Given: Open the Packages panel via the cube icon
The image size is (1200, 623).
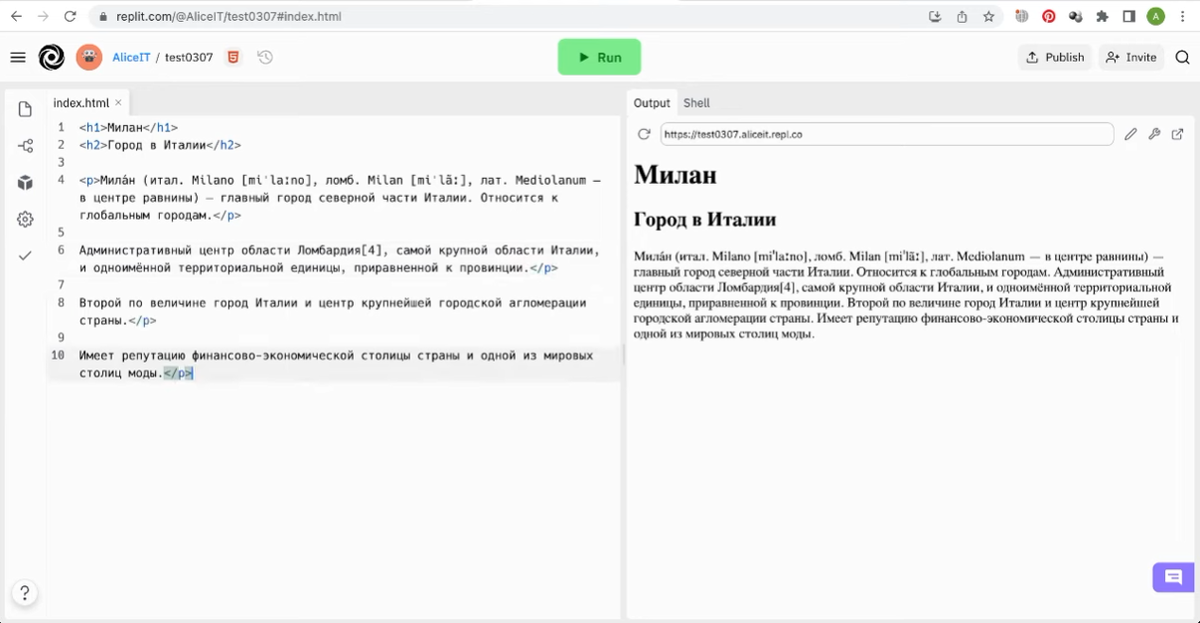Looking at the screenshot, I should click(24, 181).
